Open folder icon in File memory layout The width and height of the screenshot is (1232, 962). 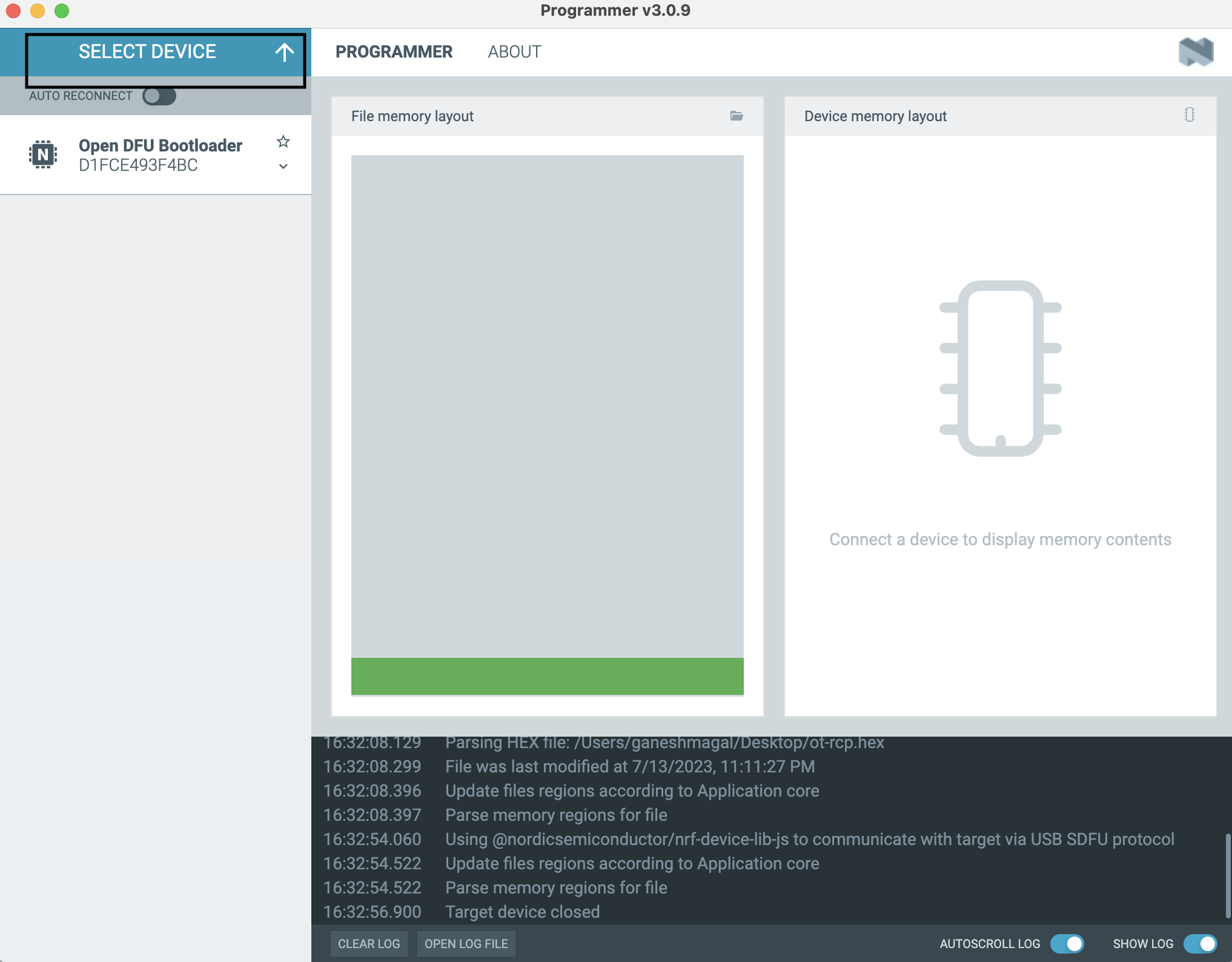pyautogui.click(x=737, y=116)
